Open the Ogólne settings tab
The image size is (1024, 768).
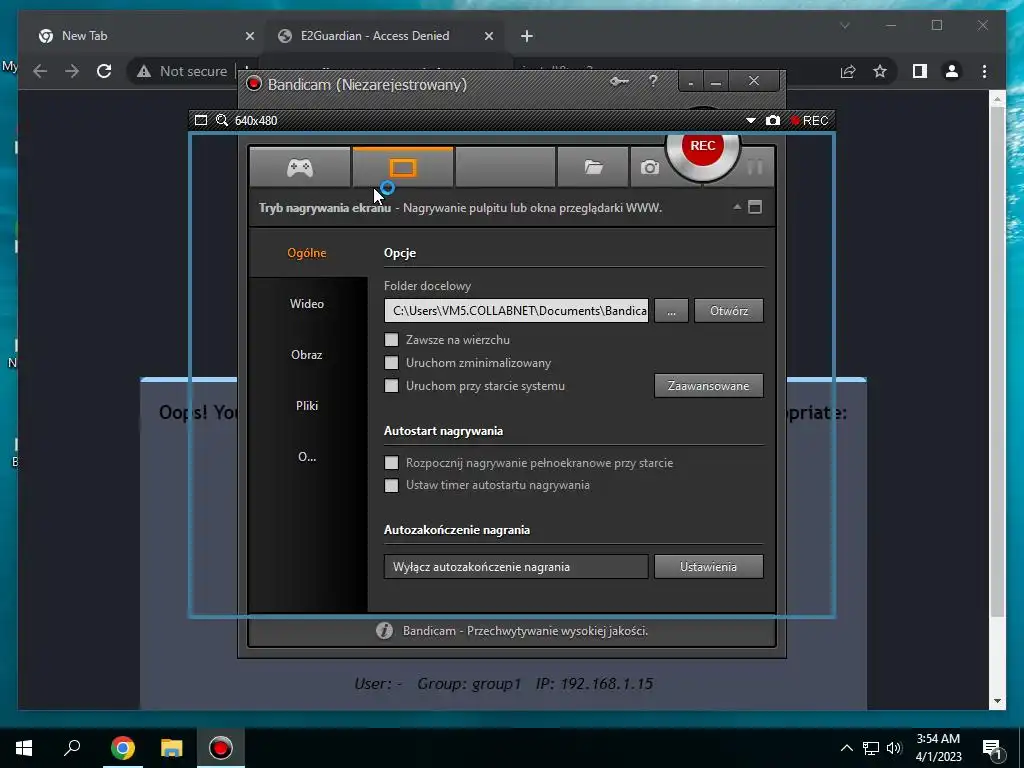click(x=307, y=253)
